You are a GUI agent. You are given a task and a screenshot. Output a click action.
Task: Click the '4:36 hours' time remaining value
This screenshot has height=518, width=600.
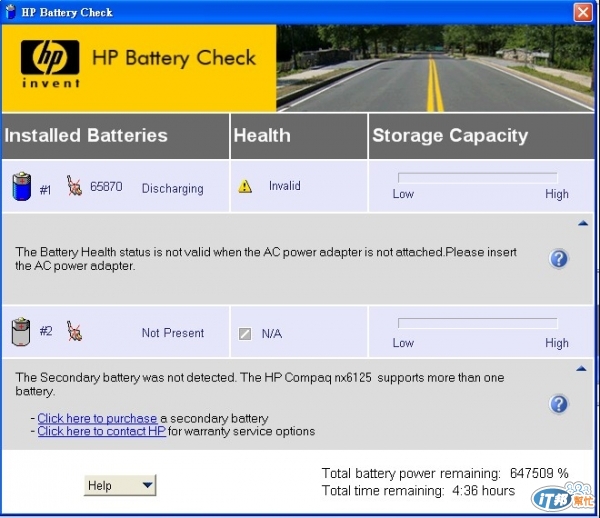click(x=484, y=490)
